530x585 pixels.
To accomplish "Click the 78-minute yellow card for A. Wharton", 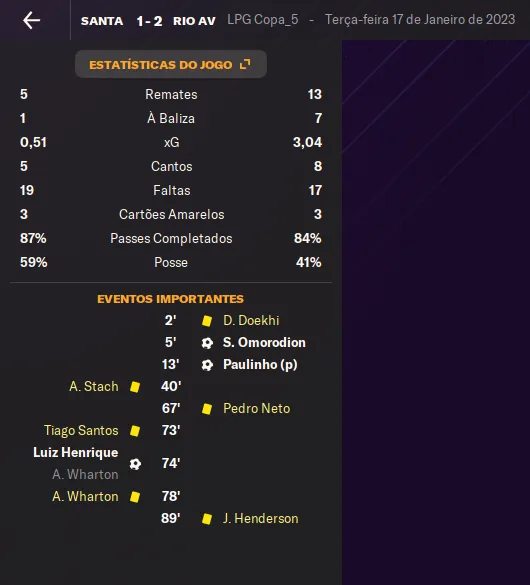I will 135,497.
